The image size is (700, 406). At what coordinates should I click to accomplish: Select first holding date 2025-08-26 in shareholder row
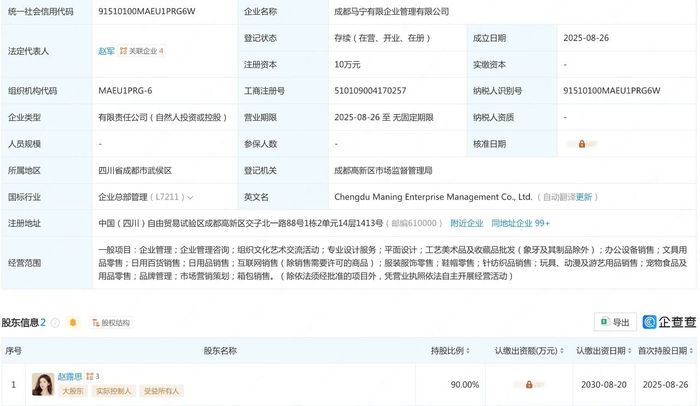665,385
